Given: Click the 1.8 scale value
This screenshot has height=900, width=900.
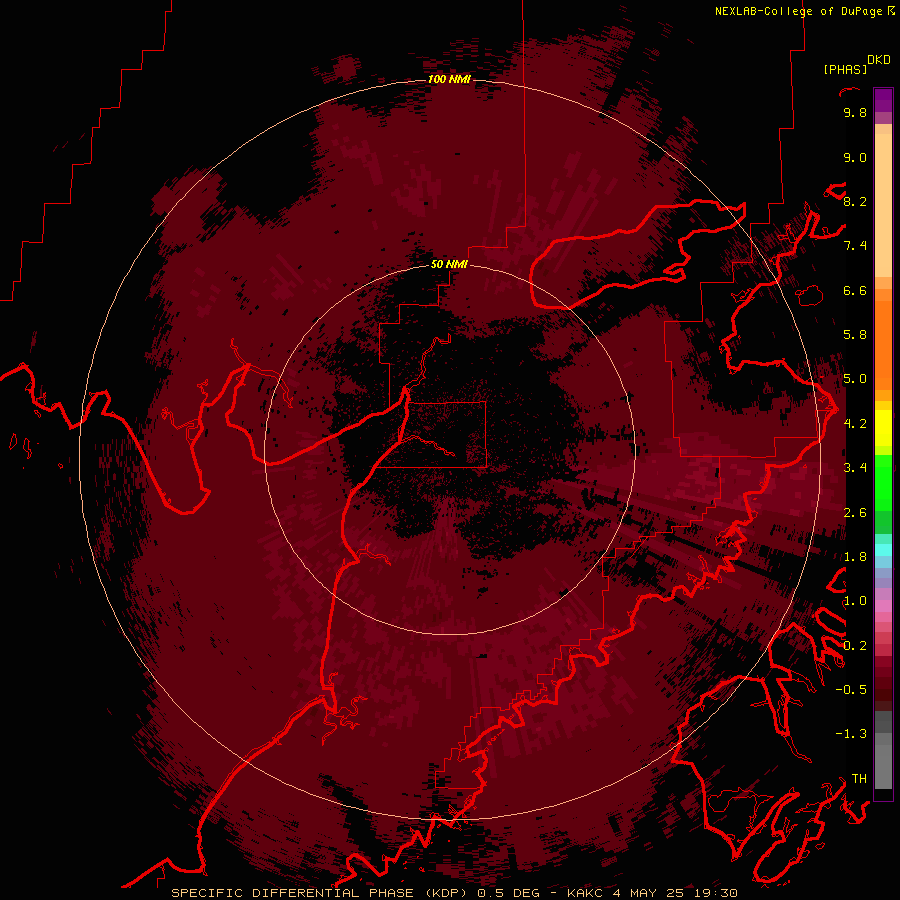Looking at the screenshot, I should click(855, 557).
